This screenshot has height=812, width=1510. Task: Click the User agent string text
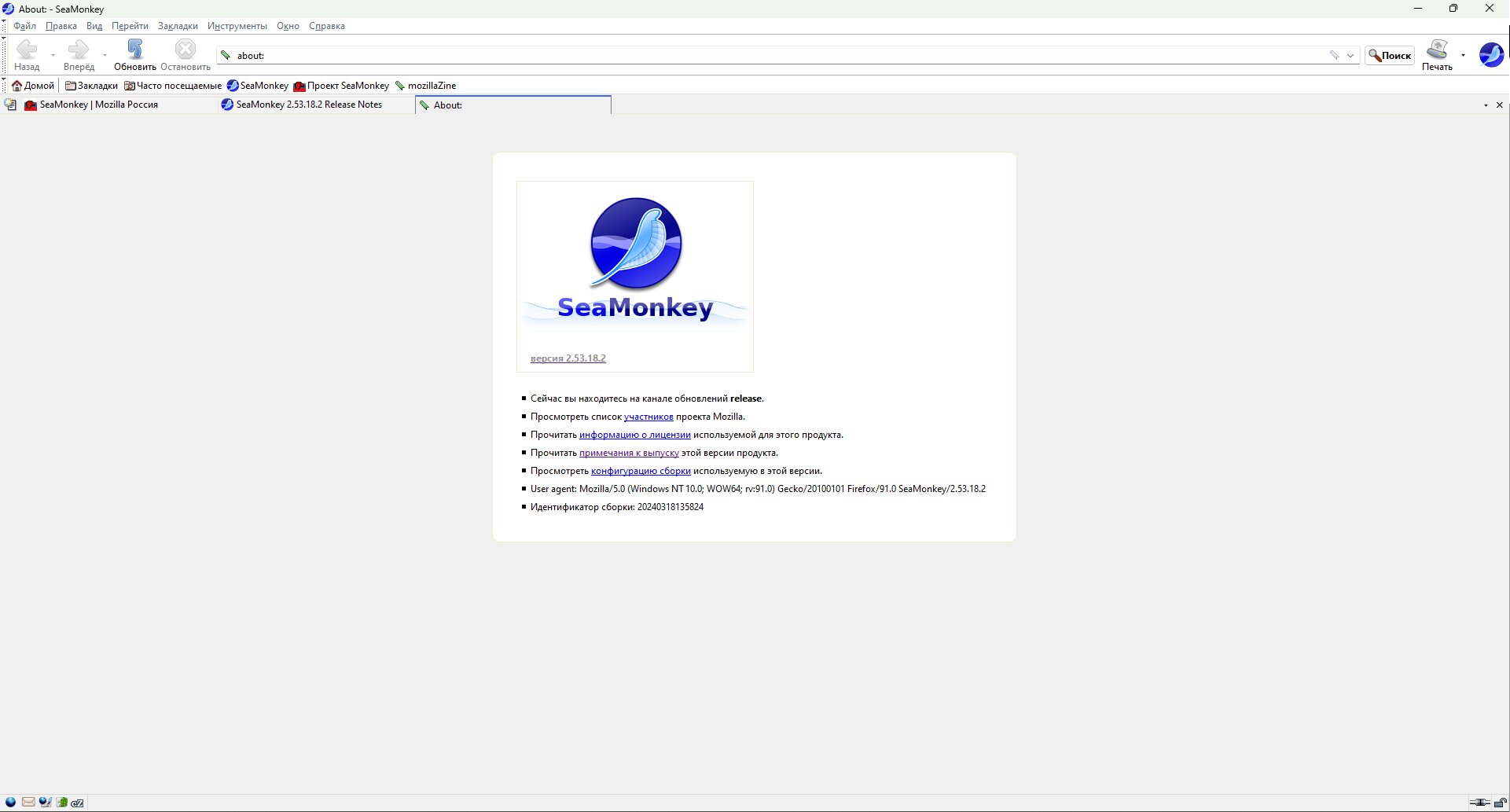coord(758,489)
